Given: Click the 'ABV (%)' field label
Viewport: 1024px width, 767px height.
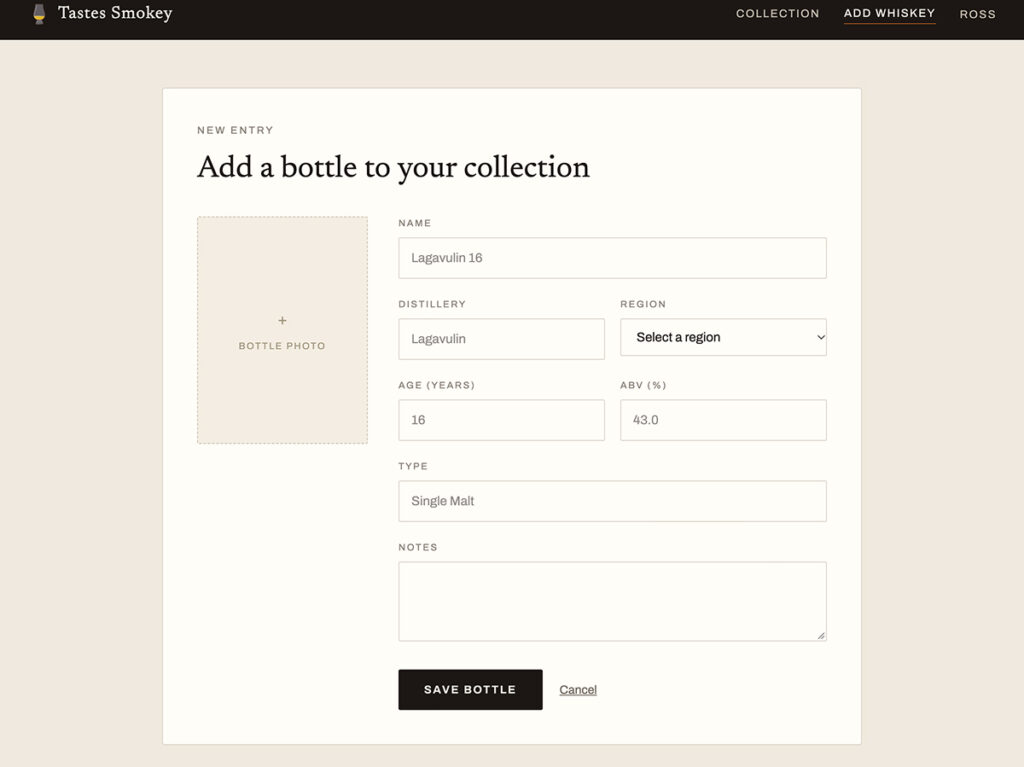Looking at the screenshot, I should click(x=643, y=385).
